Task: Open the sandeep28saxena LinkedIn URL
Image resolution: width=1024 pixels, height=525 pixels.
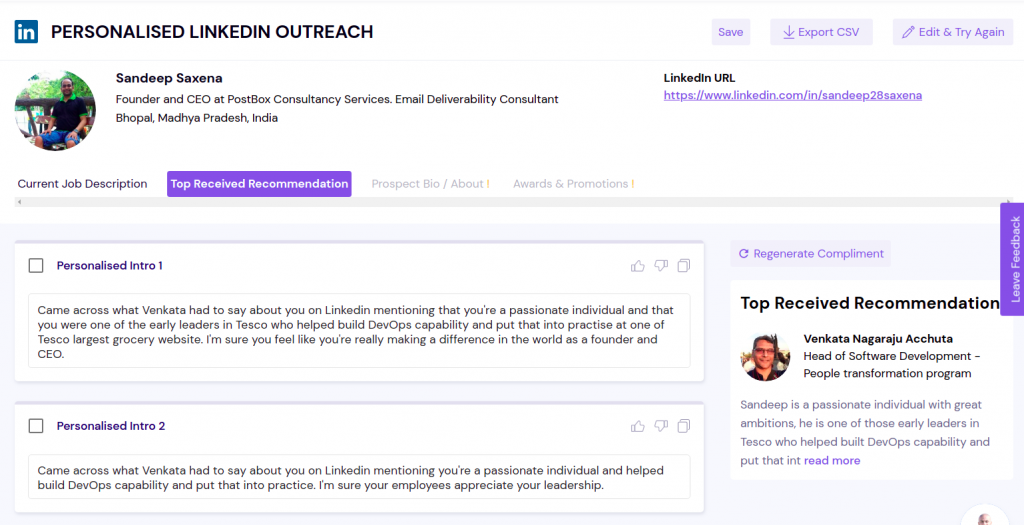Action: coord(793,95)
